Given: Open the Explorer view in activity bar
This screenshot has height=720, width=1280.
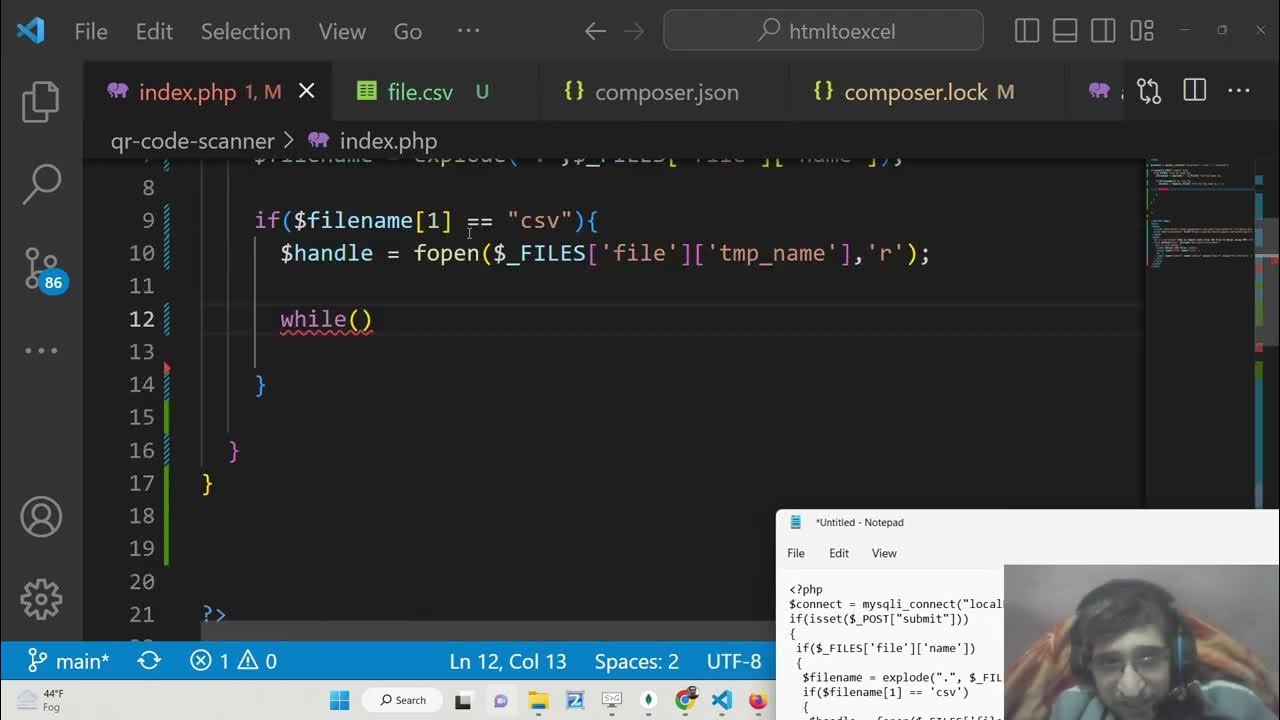Looking at the screenshot, I should [41, 101].
